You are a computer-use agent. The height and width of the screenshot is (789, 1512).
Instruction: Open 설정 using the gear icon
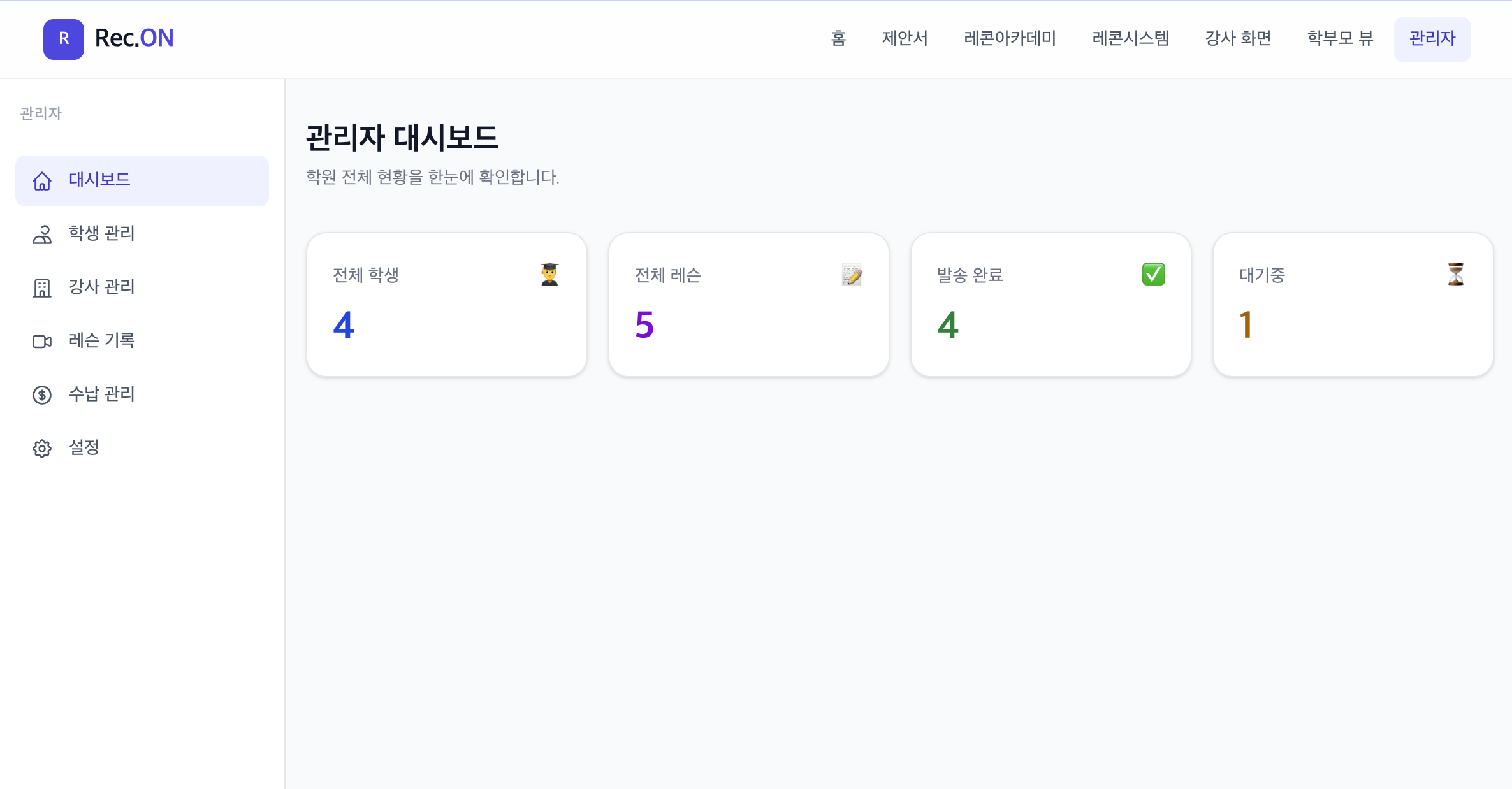(x=41, y=448)
